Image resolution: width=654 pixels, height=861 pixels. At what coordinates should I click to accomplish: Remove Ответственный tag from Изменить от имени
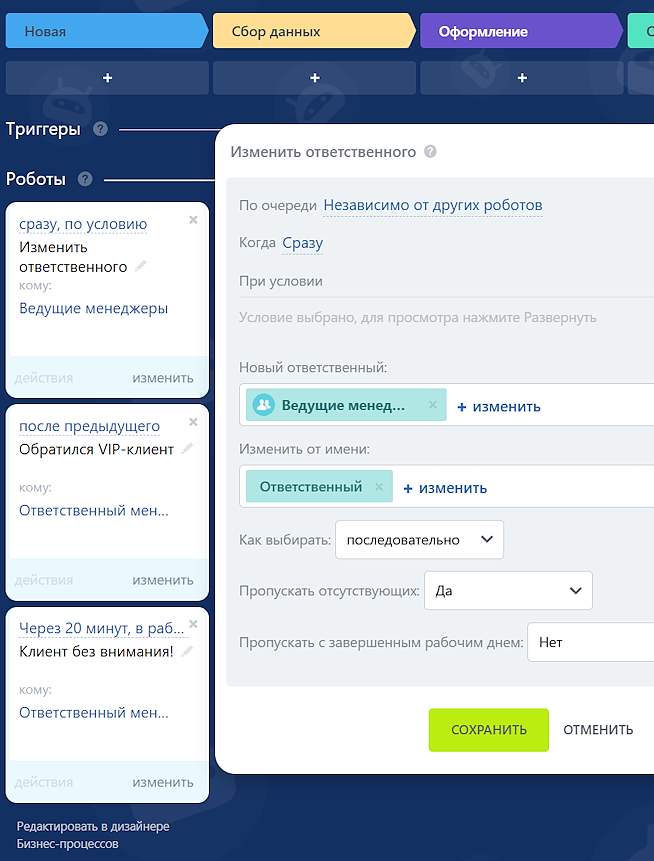tap(379, 487)
